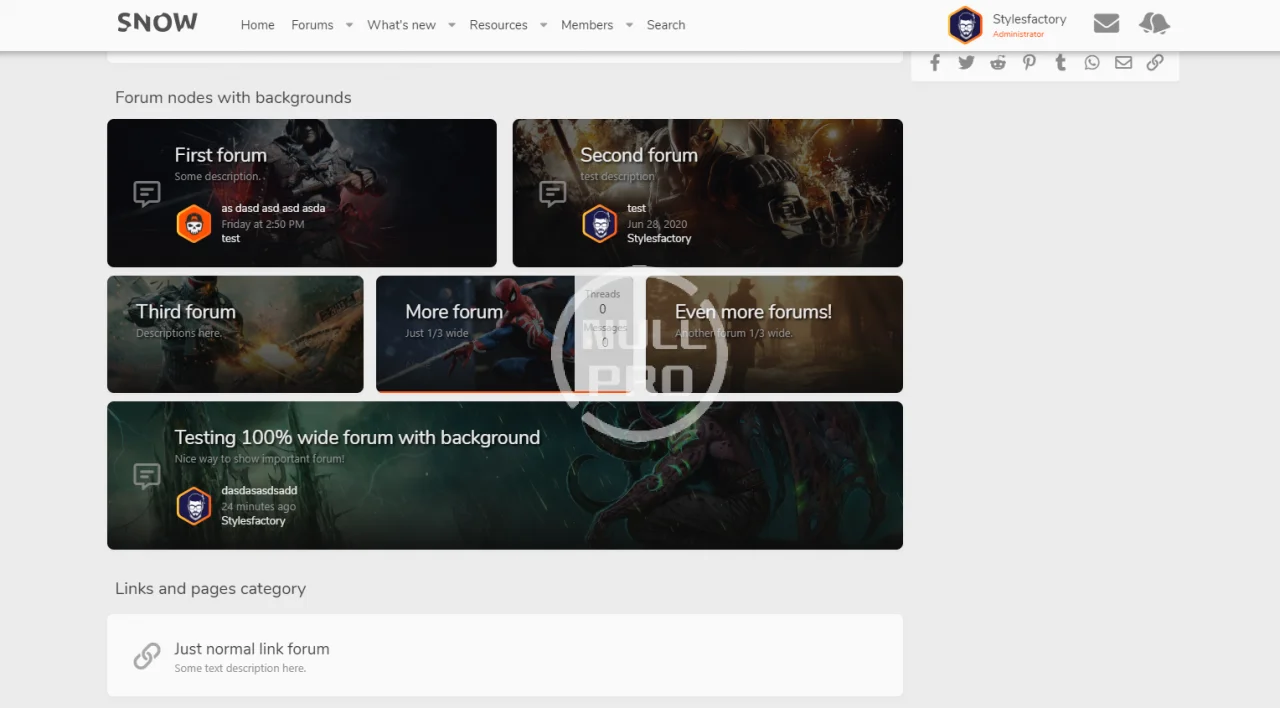Share via WhatsApp icon
This screenshot has width=1280, height=708.
[1092, 63]
